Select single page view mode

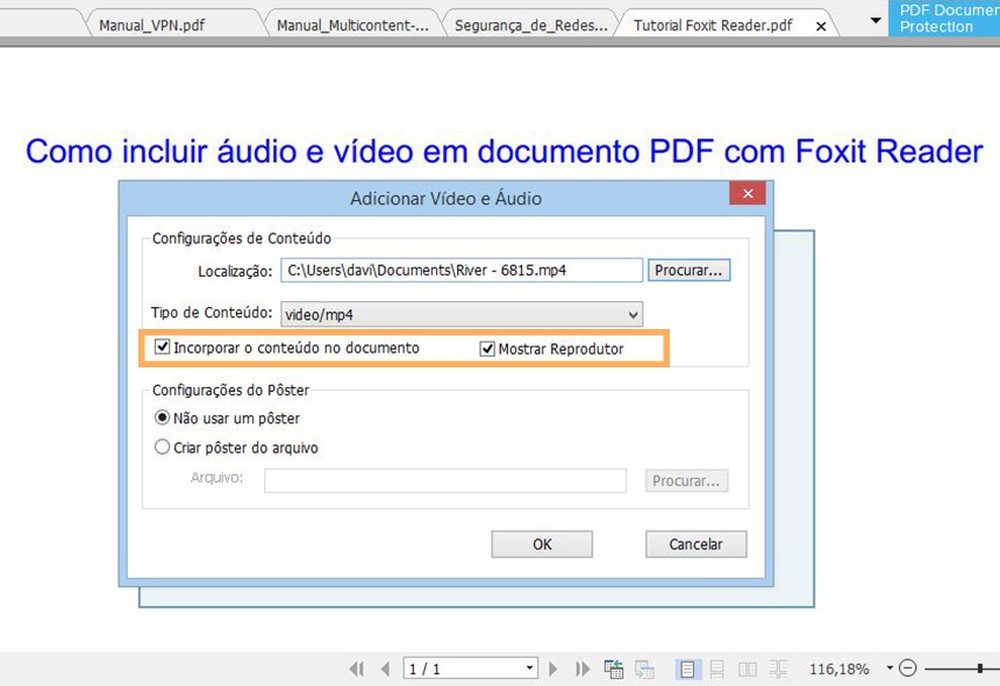(686, 668)
